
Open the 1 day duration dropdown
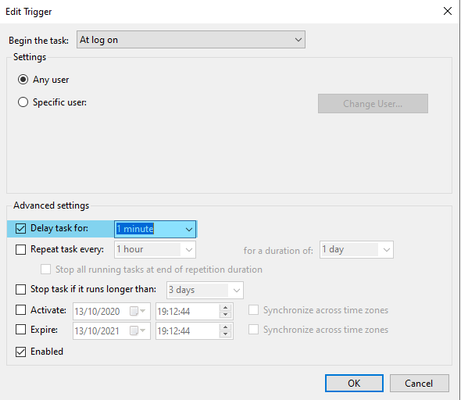click(x=356, y=250)
